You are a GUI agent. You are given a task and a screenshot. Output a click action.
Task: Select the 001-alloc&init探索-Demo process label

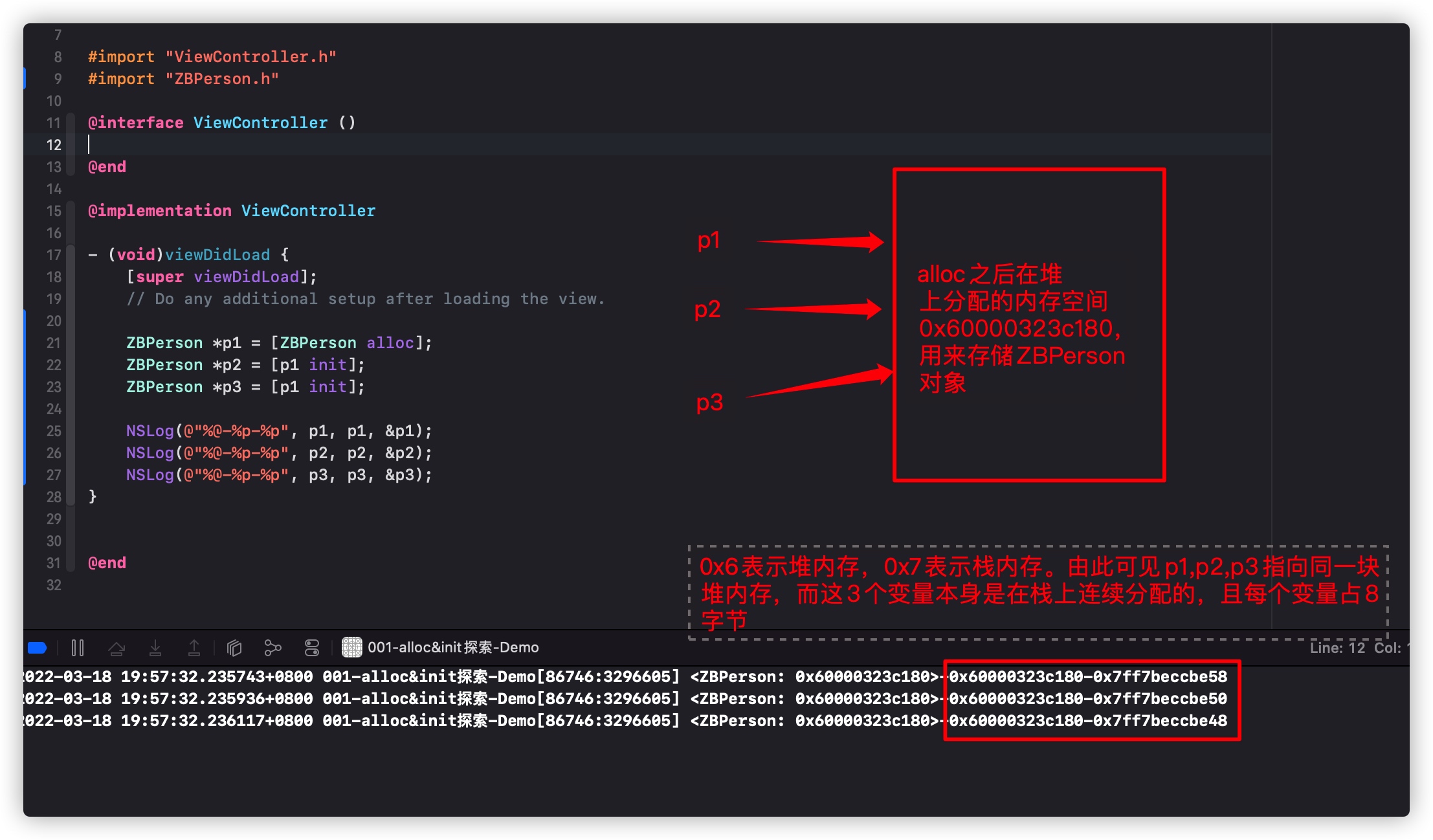click(x=453, y=648)
